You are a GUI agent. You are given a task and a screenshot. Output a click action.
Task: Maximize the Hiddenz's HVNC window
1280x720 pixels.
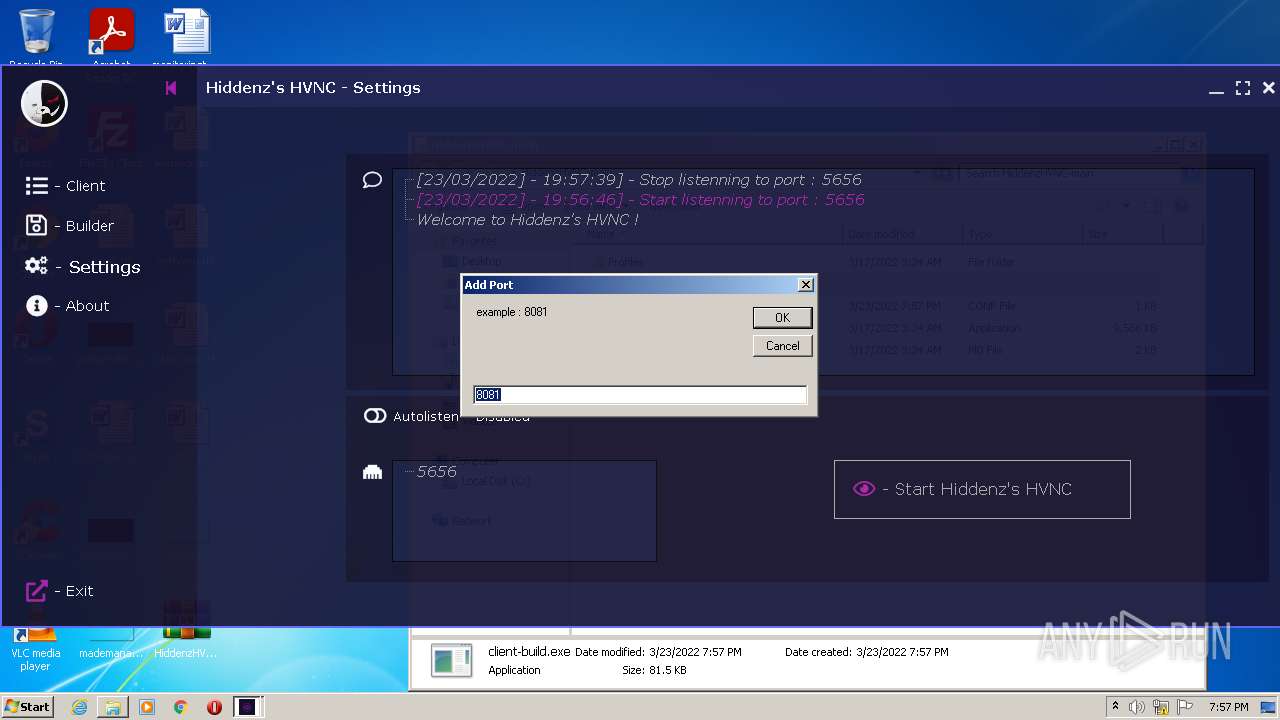[x=1243, y=88]
